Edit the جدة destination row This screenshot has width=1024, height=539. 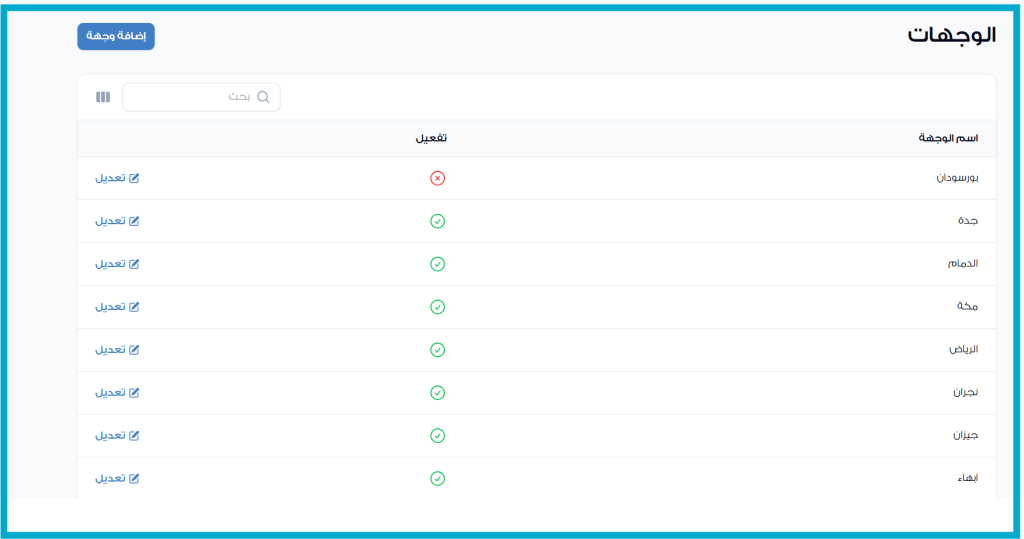click(117, 221)
